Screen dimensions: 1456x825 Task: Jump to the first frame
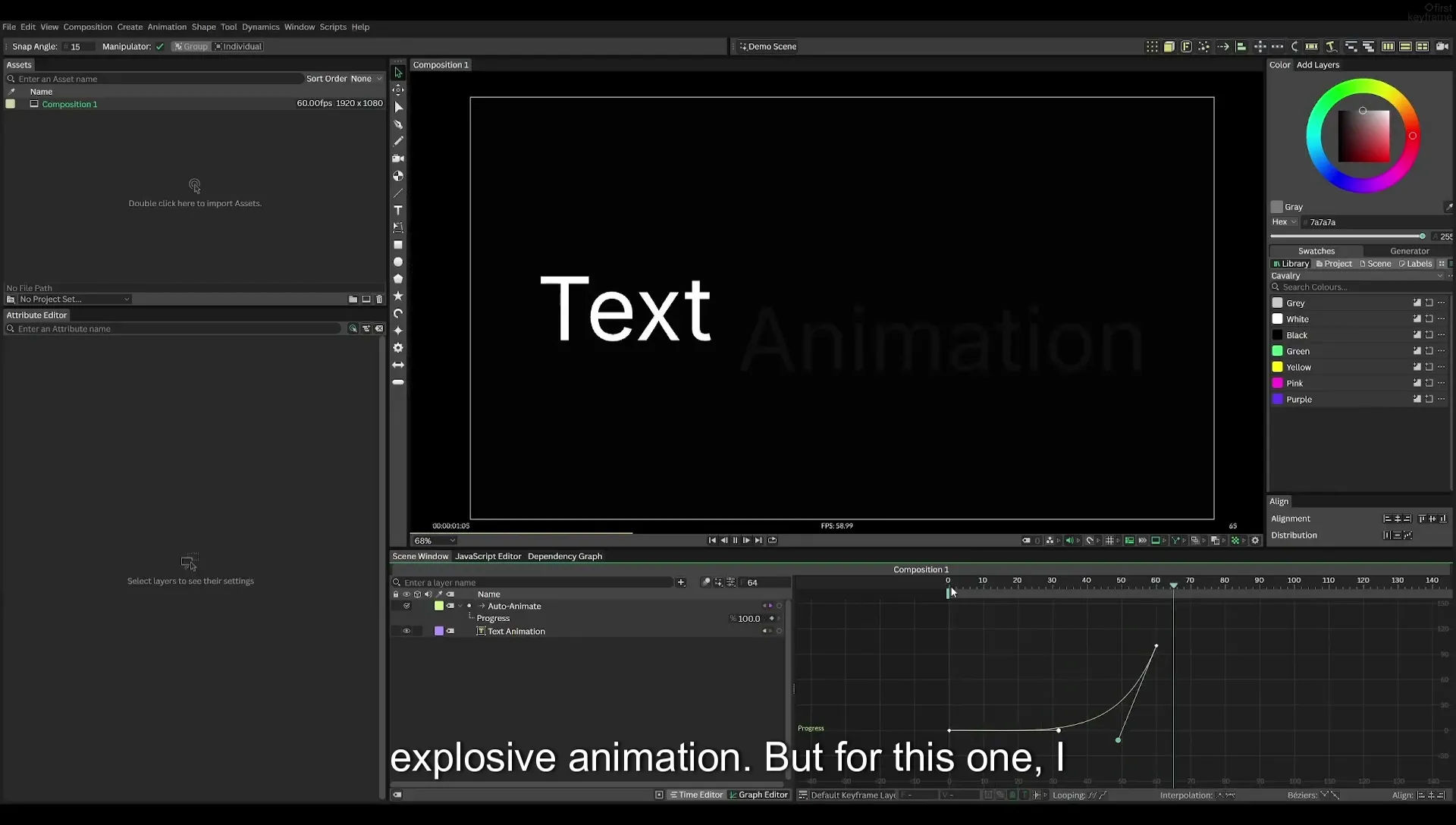click(x=712, y=541)
